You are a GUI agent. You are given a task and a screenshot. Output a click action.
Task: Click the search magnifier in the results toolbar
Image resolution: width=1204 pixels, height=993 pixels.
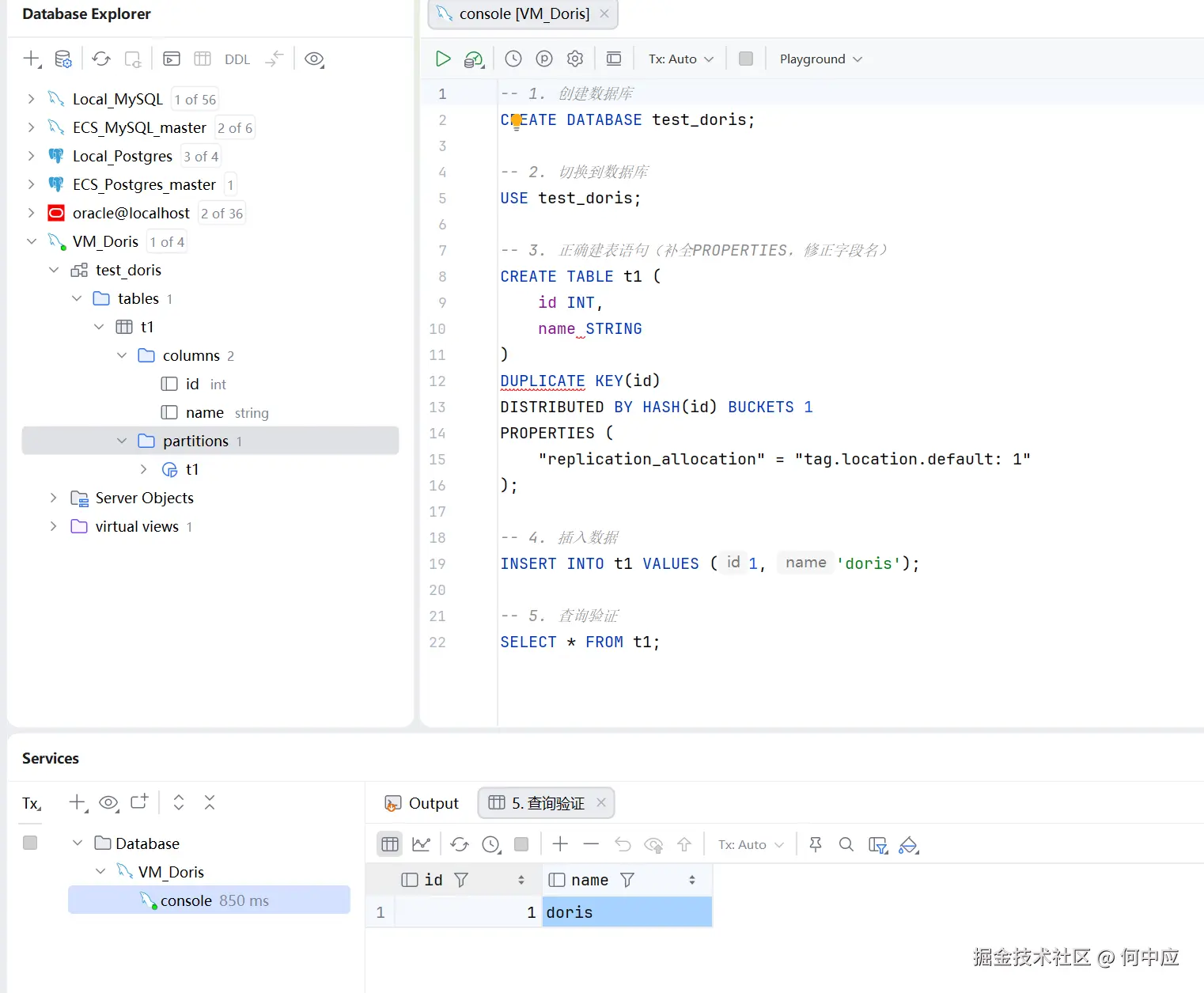[846, 844]
